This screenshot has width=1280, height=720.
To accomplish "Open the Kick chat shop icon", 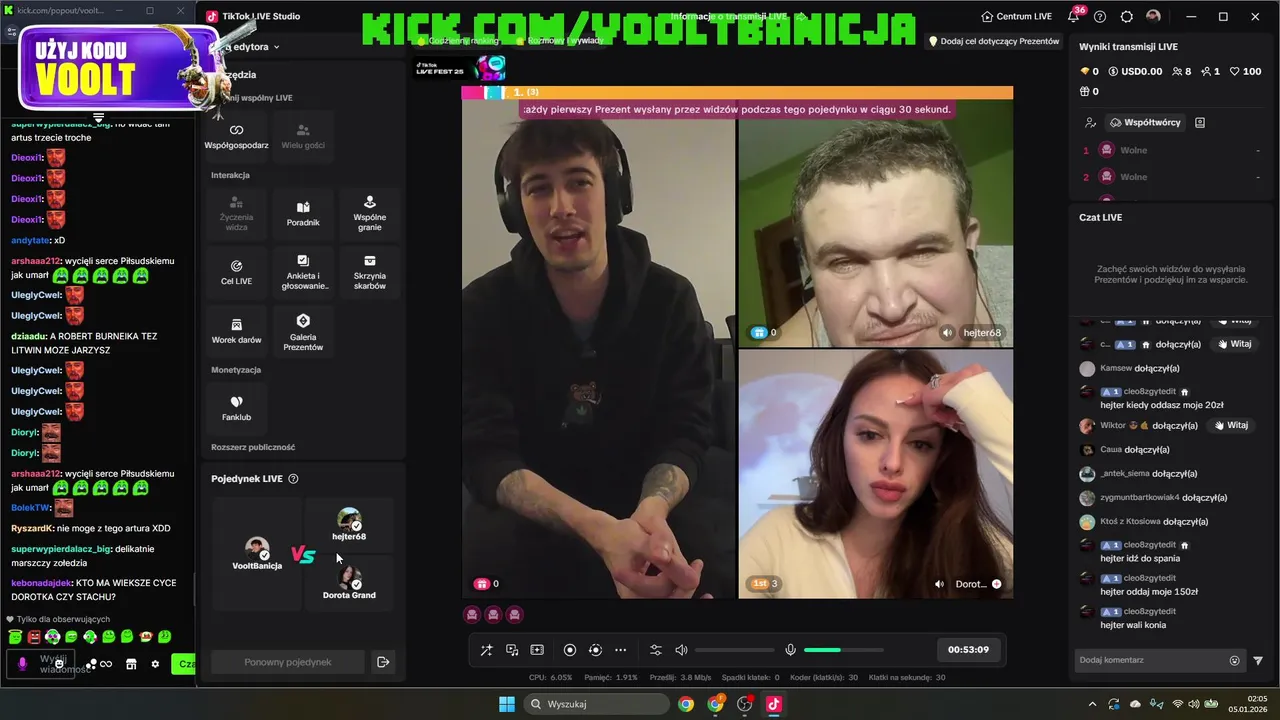I will coord(131,664).
